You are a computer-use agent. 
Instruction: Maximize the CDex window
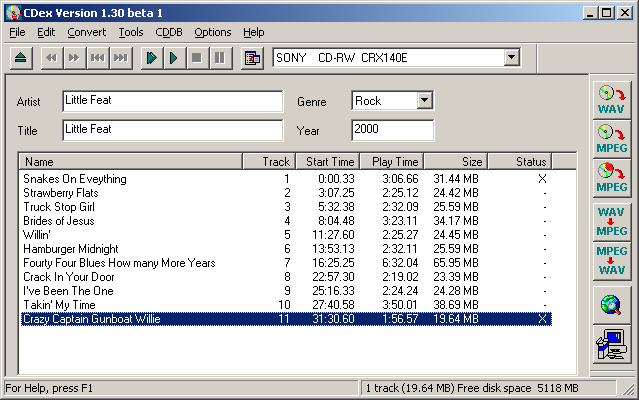[606, 13]
